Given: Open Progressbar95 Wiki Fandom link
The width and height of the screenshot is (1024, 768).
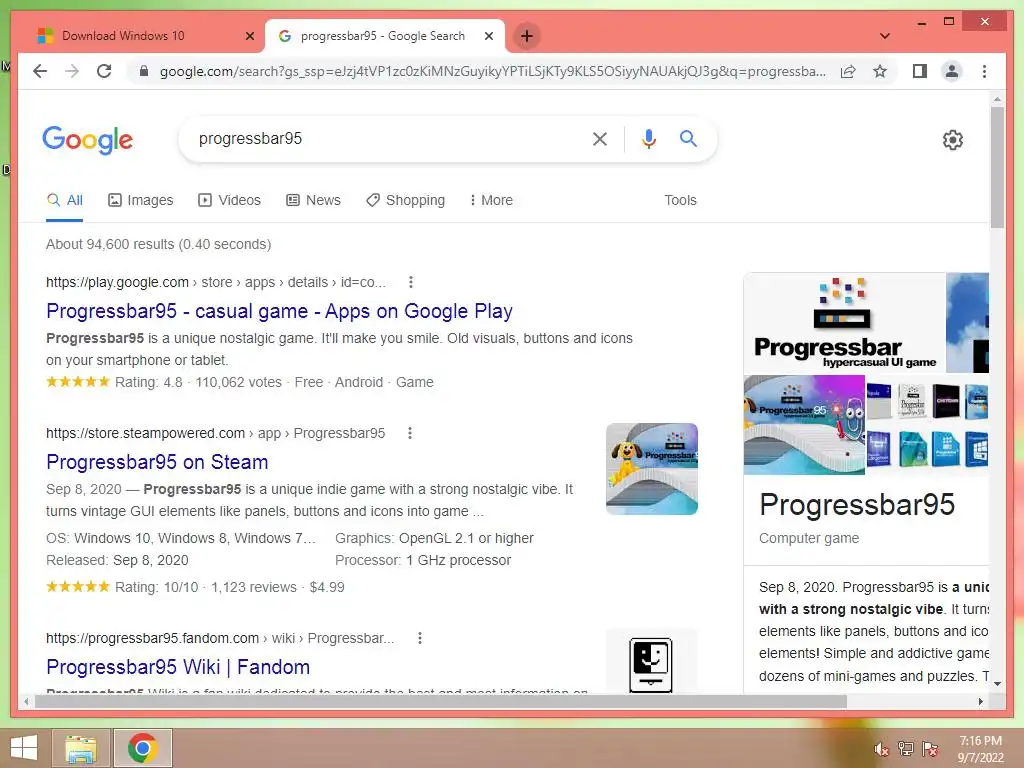Looking at the screenshot, I should point(178,667).
